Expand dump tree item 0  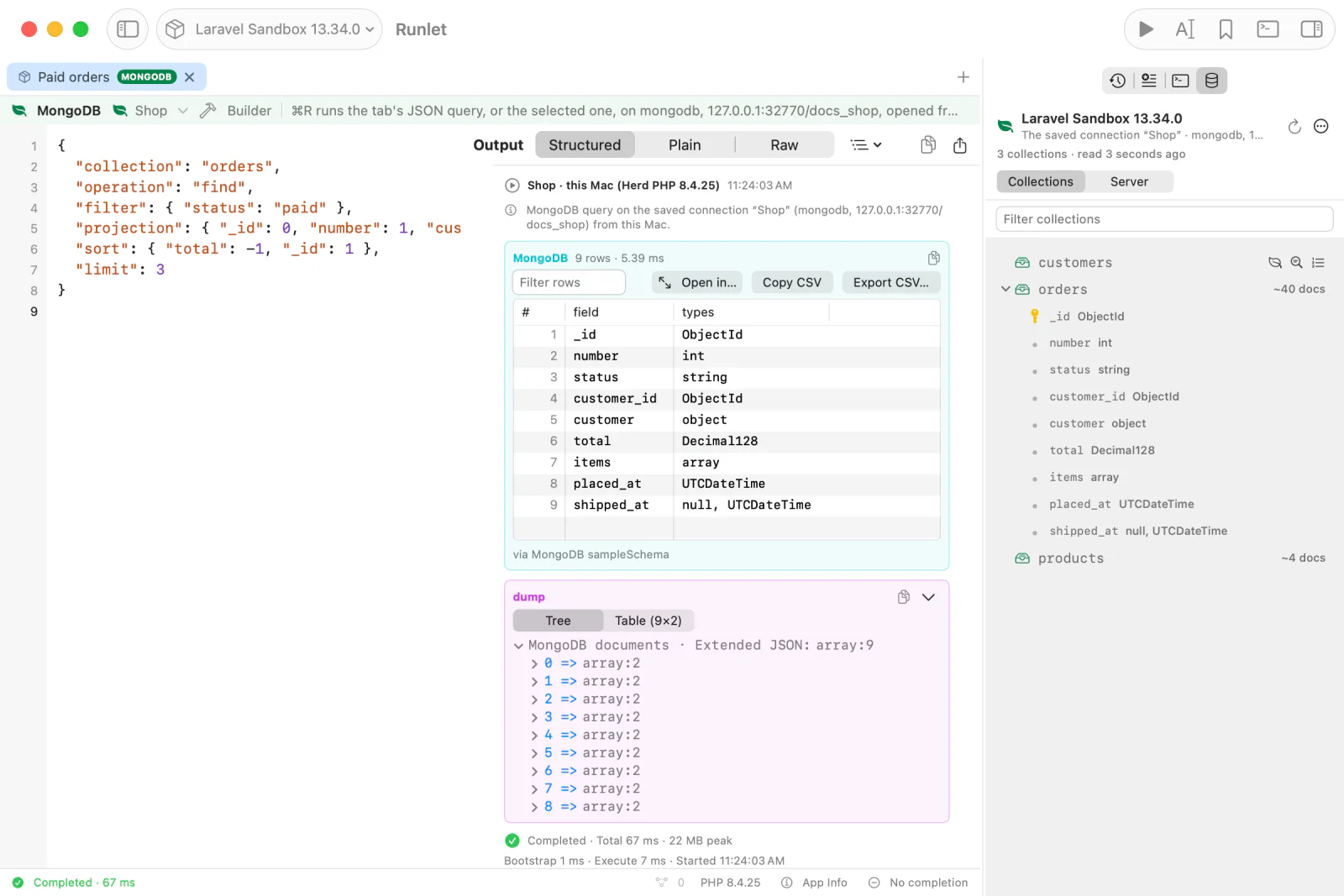pyautogui.click(x=534, y=663)
